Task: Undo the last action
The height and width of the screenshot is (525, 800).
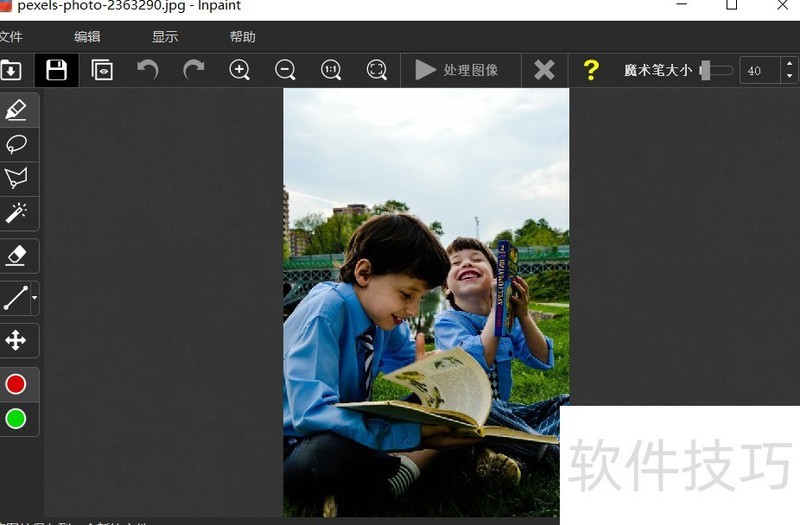Action: [147, 70]
